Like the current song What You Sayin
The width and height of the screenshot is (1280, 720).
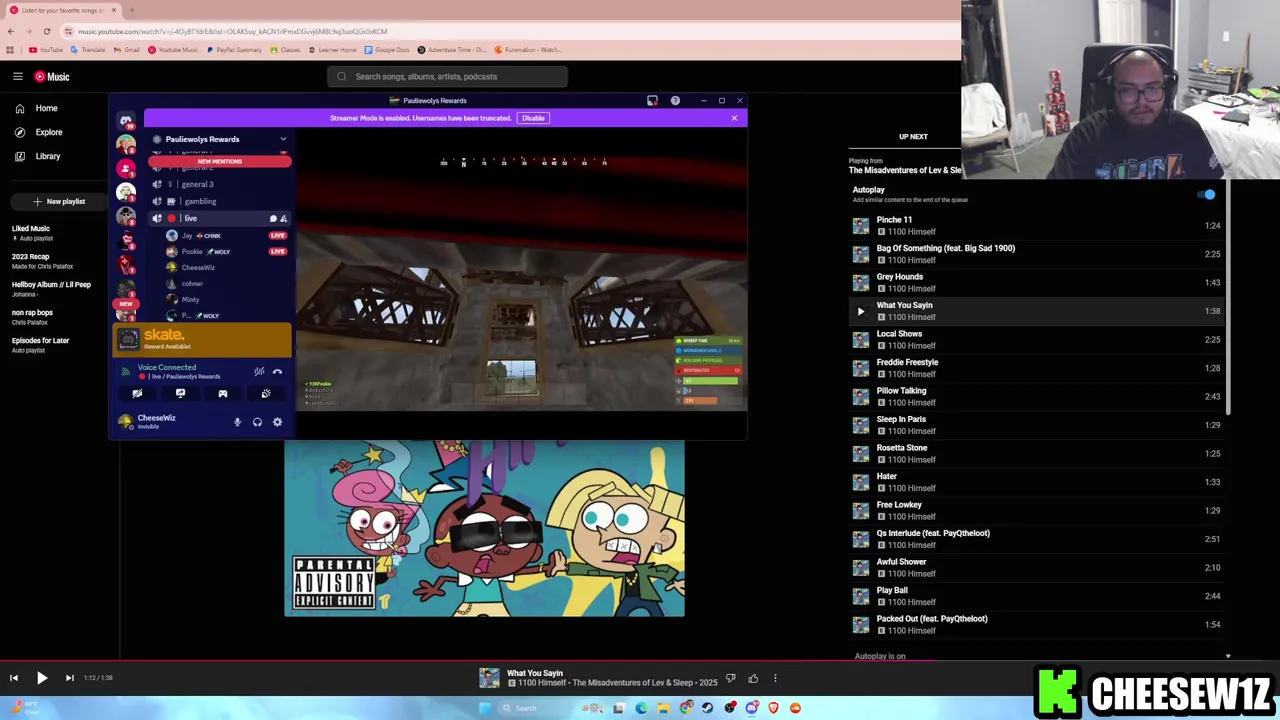point(753,678)
